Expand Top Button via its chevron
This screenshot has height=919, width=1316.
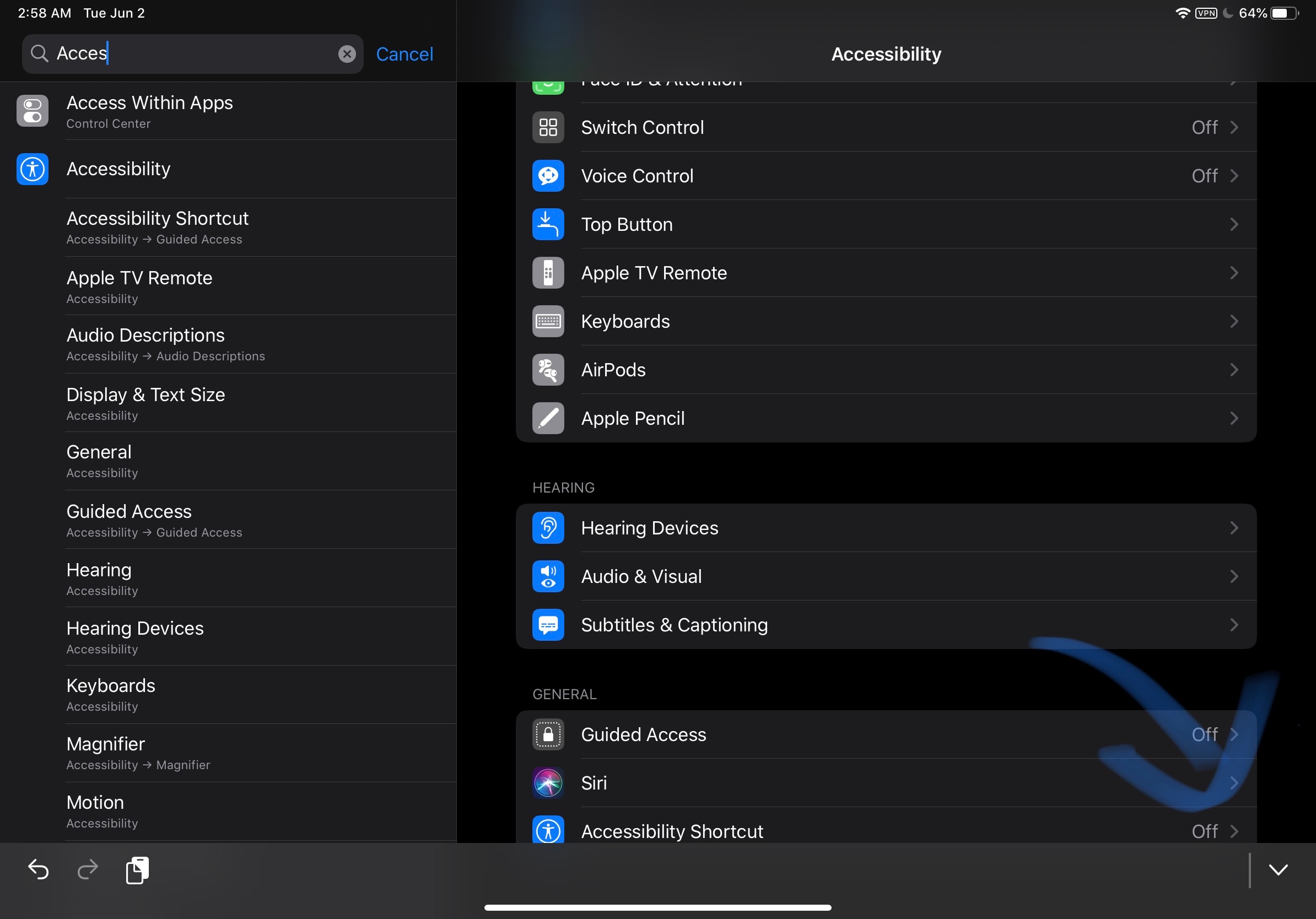(1233, 225)
